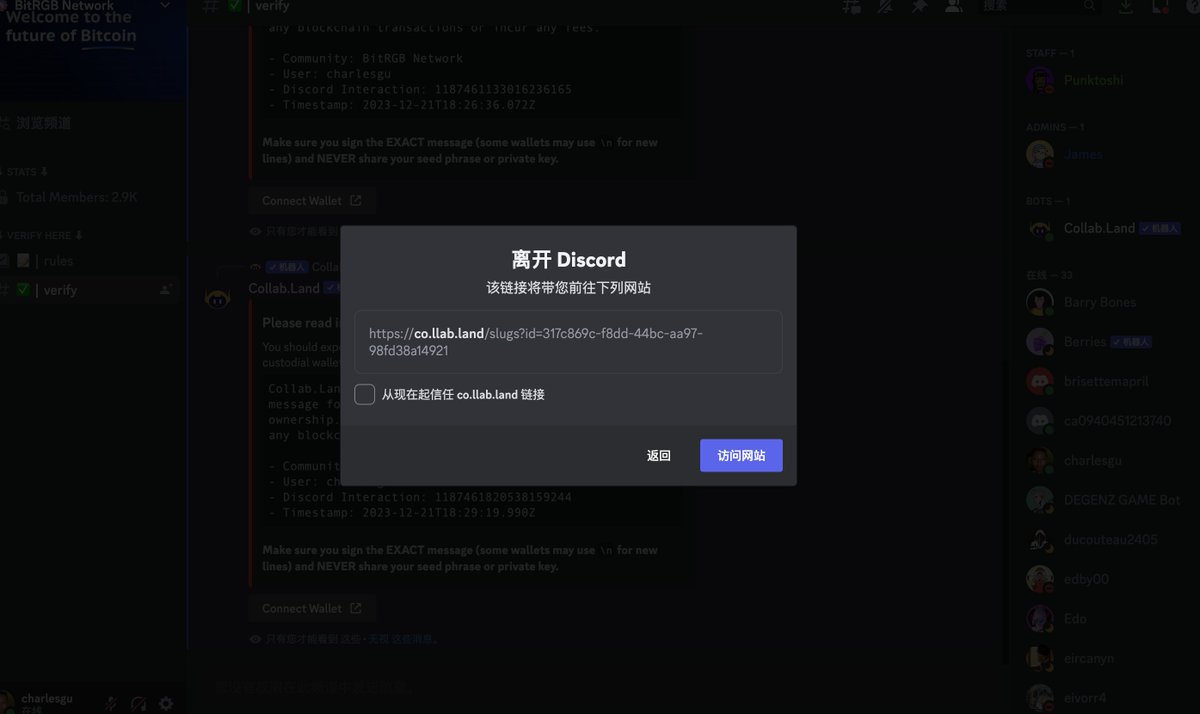Click brisettemapril's avatar in member list

click(x=1040, y=381)
